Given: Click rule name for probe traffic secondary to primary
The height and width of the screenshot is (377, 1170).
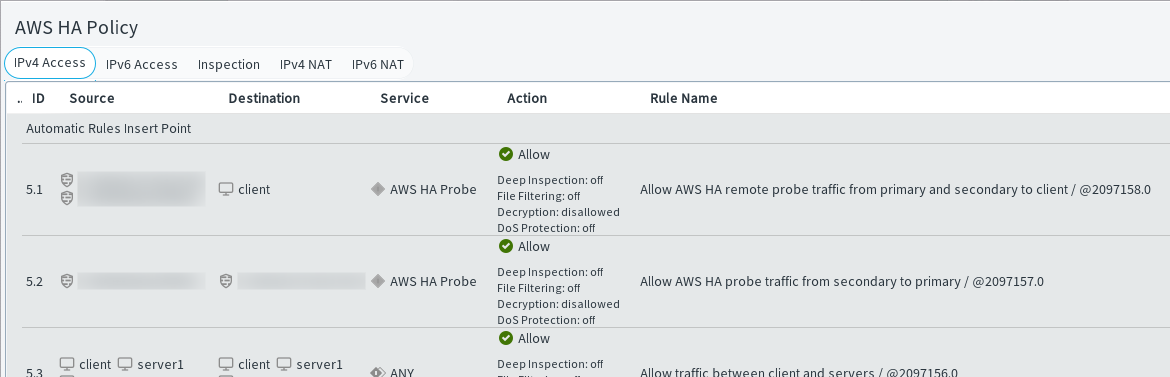Looking at the screenshot, I should [842, 281].
